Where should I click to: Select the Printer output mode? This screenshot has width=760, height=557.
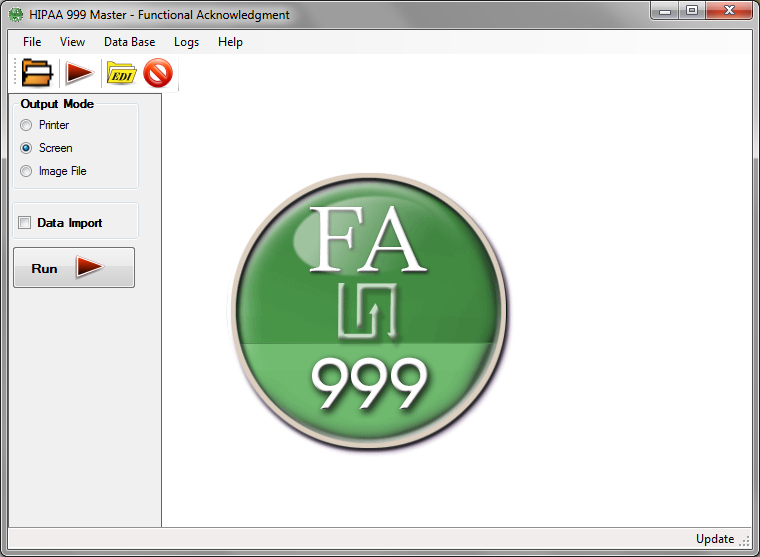pyautogui.click(x=26, y=125)
